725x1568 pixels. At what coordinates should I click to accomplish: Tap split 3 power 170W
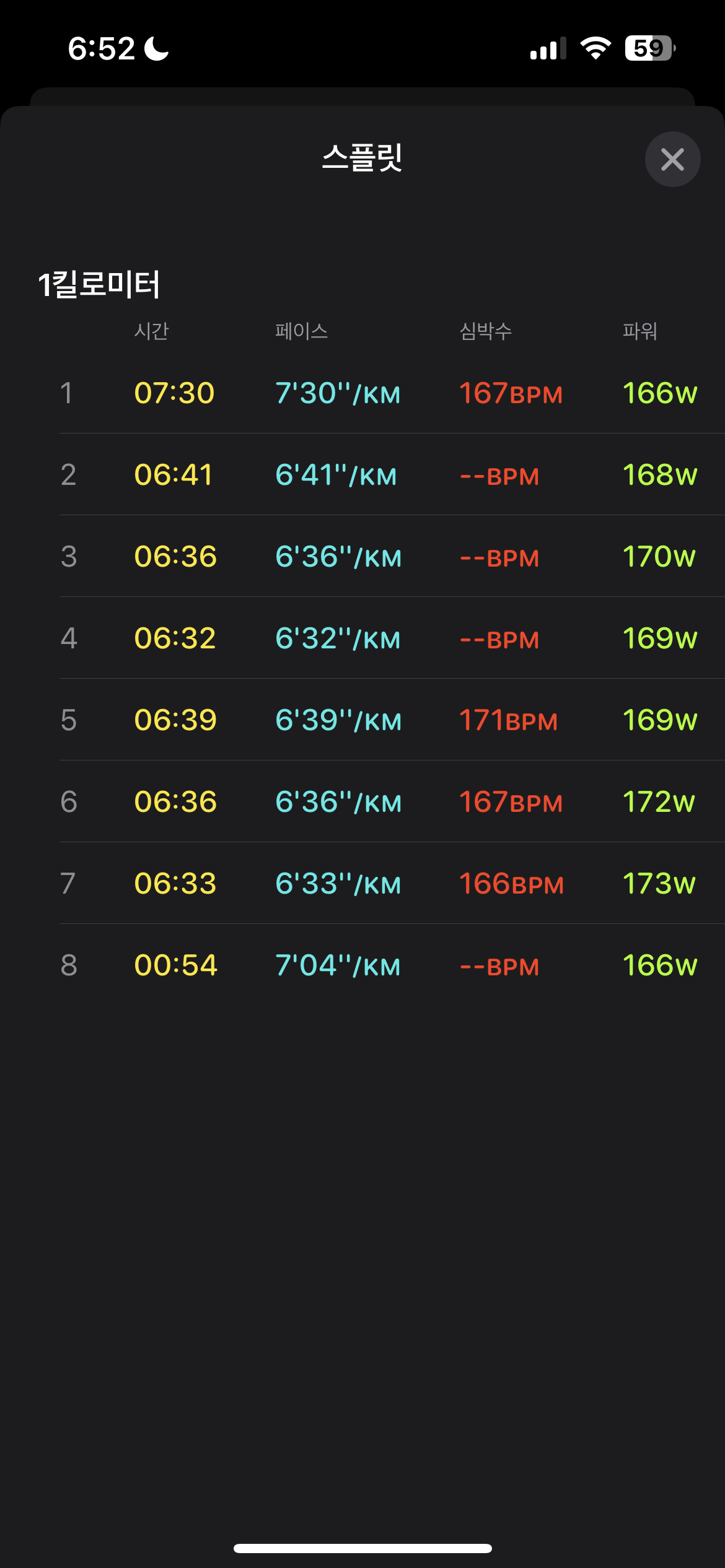(x=659, y=557)
